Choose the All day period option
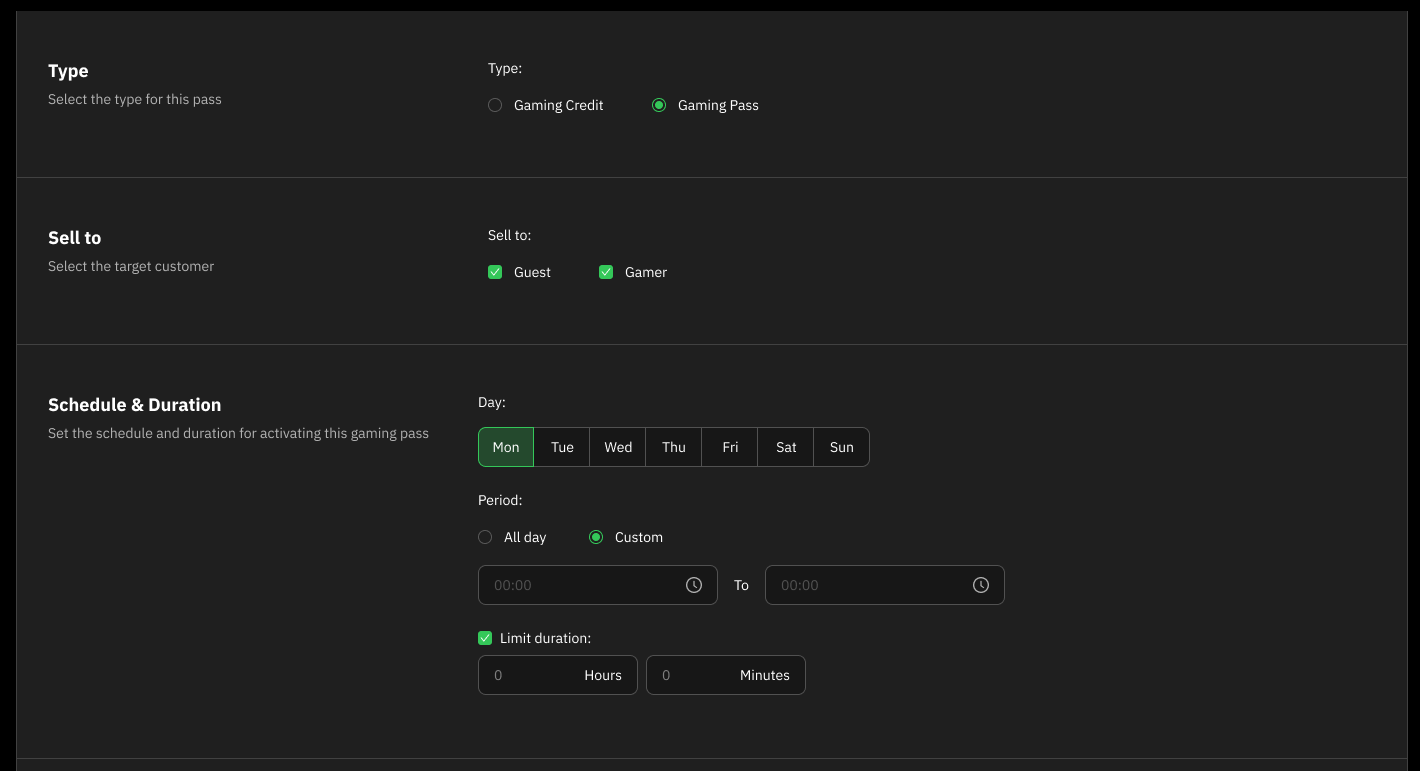The height and width of the screenshot is (771, 1420). [x=485, y=537]
